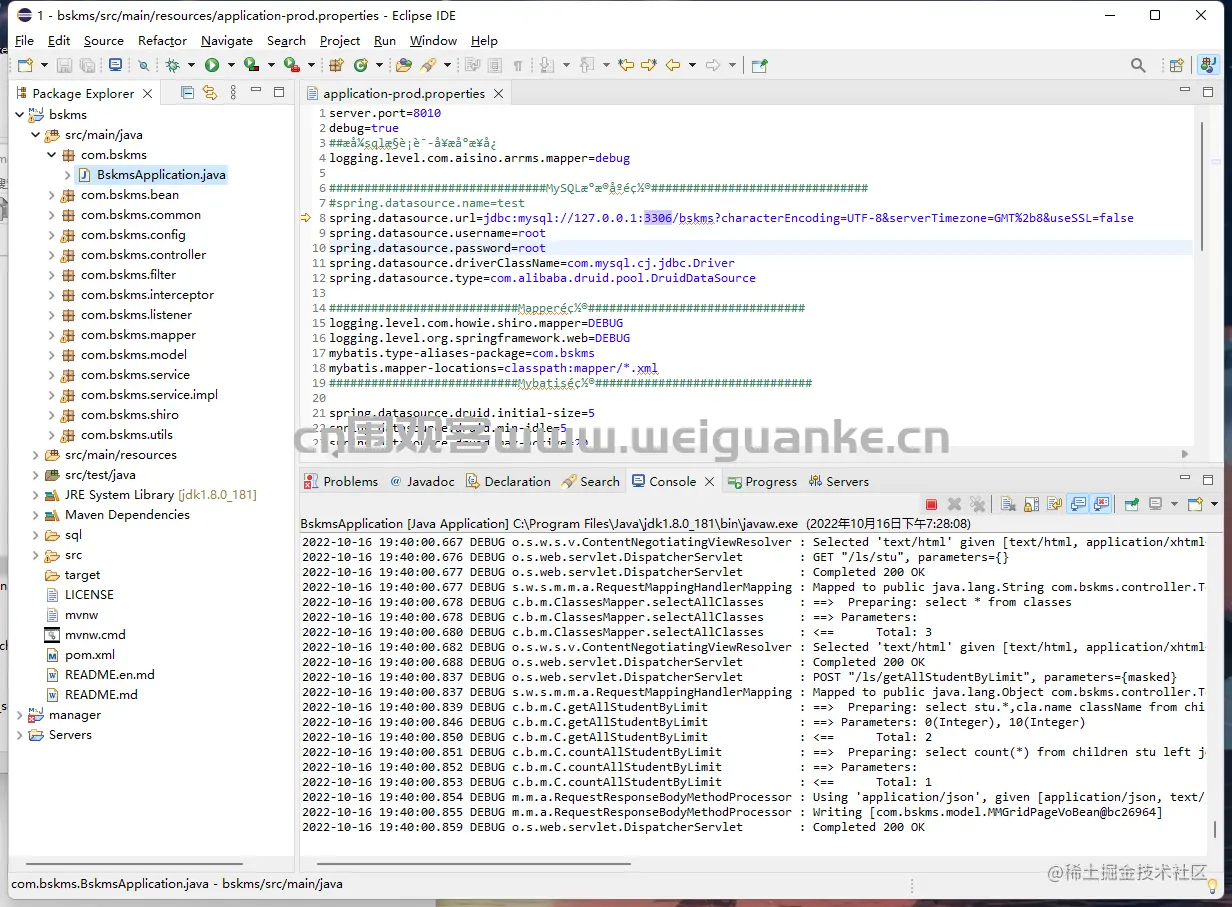
Task: Click the New file wizard toolbar icon
Action: pos(26,65)
